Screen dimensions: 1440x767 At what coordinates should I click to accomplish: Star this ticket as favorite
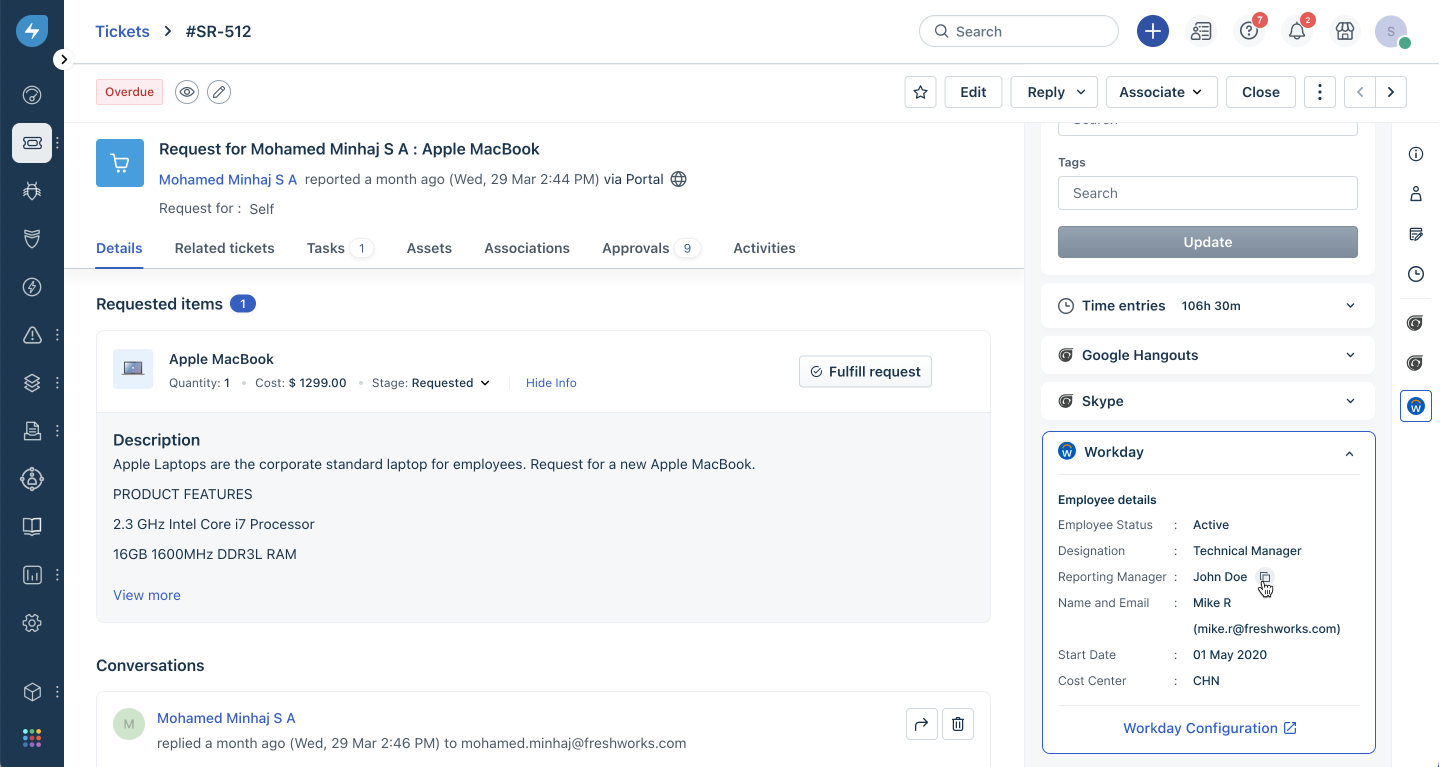click(920, 92)
